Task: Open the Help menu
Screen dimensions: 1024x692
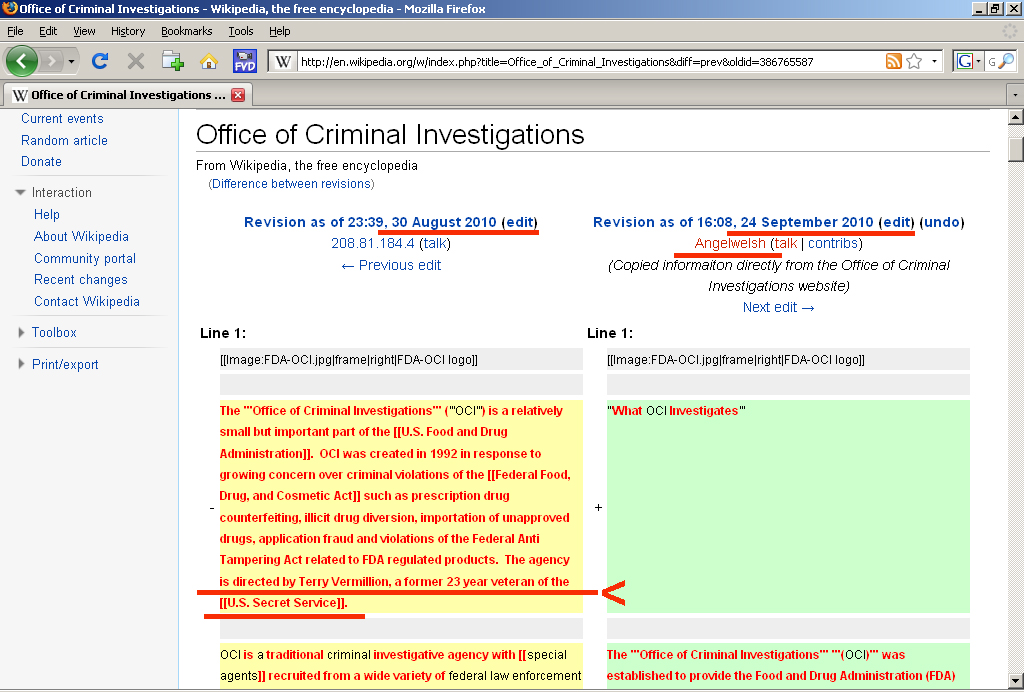Action: (280, 31)
